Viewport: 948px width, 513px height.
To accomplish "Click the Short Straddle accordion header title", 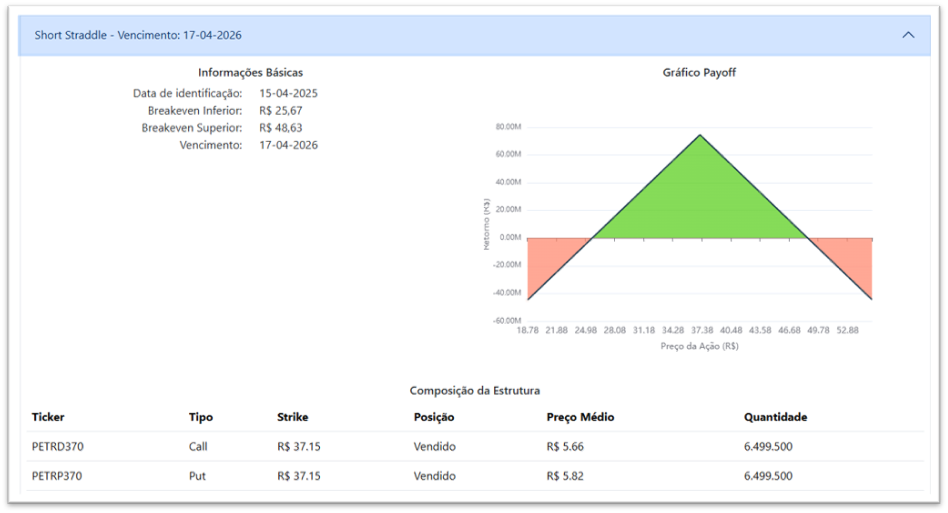I will tap(138, 35).
